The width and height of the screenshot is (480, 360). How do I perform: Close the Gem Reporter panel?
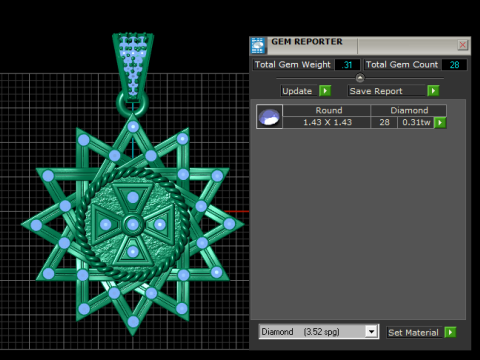[x=462, y=45]
